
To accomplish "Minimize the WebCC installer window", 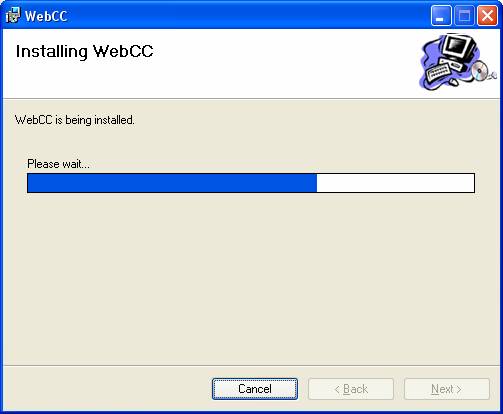I will tap(441, 16).
